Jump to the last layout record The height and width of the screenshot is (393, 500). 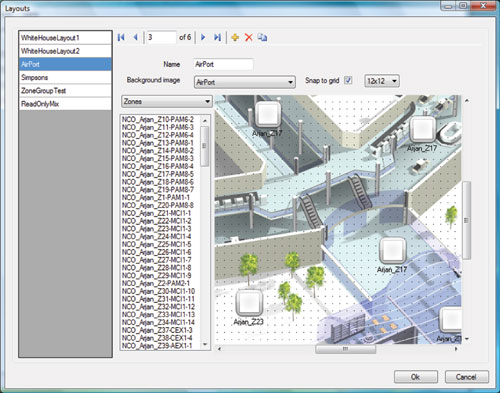click(x=217, y=37)
